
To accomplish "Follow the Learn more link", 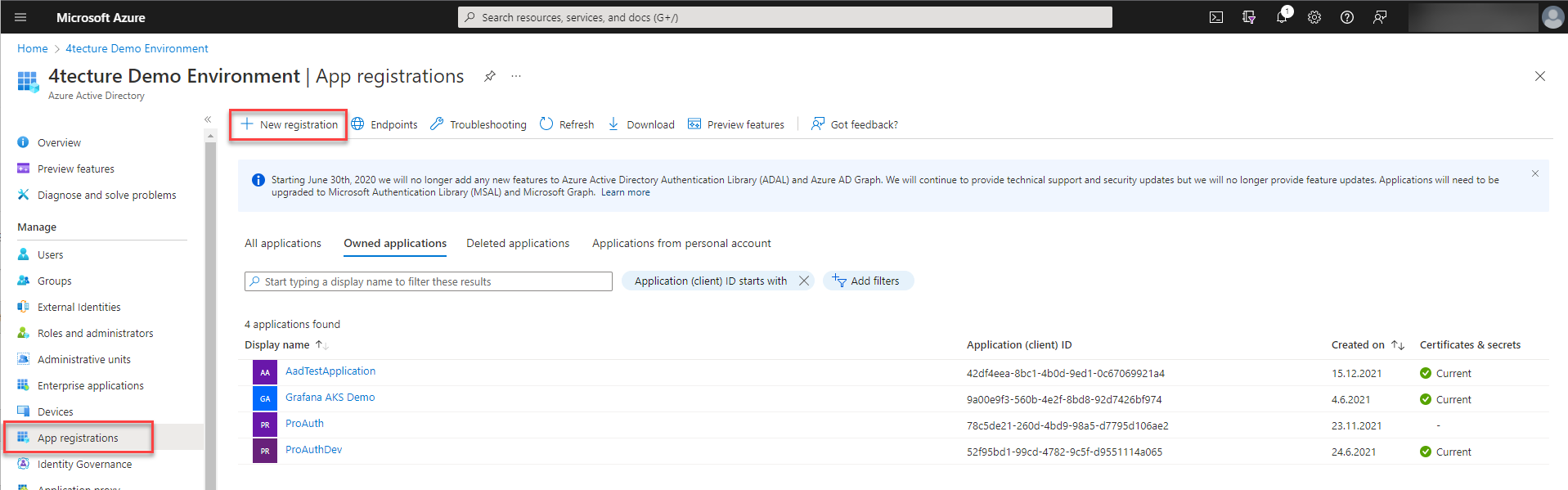I will [626, 193].
